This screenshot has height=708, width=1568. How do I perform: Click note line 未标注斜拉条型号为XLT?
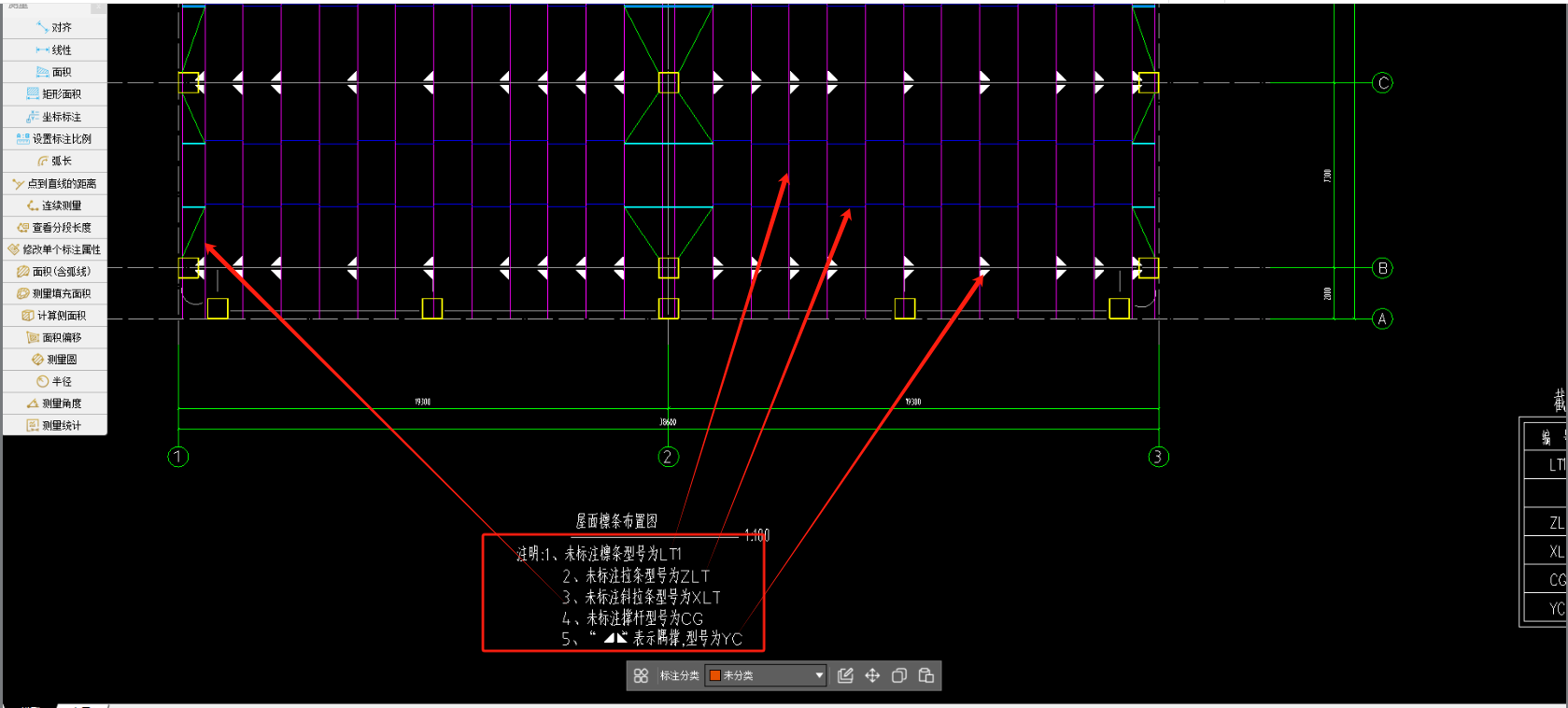coord(653,597)
